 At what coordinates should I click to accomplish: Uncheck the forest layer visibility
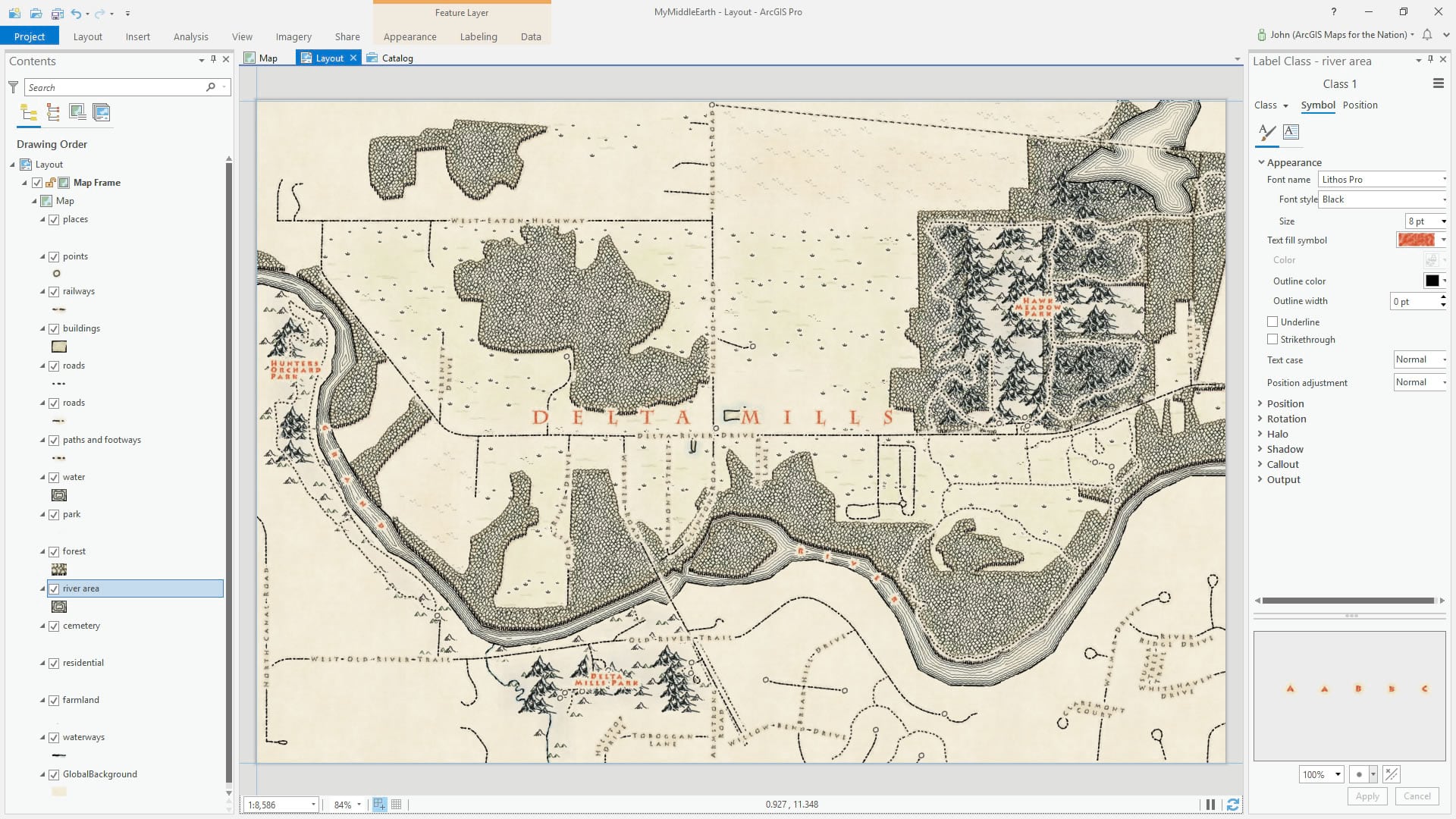tap(54, 551)
